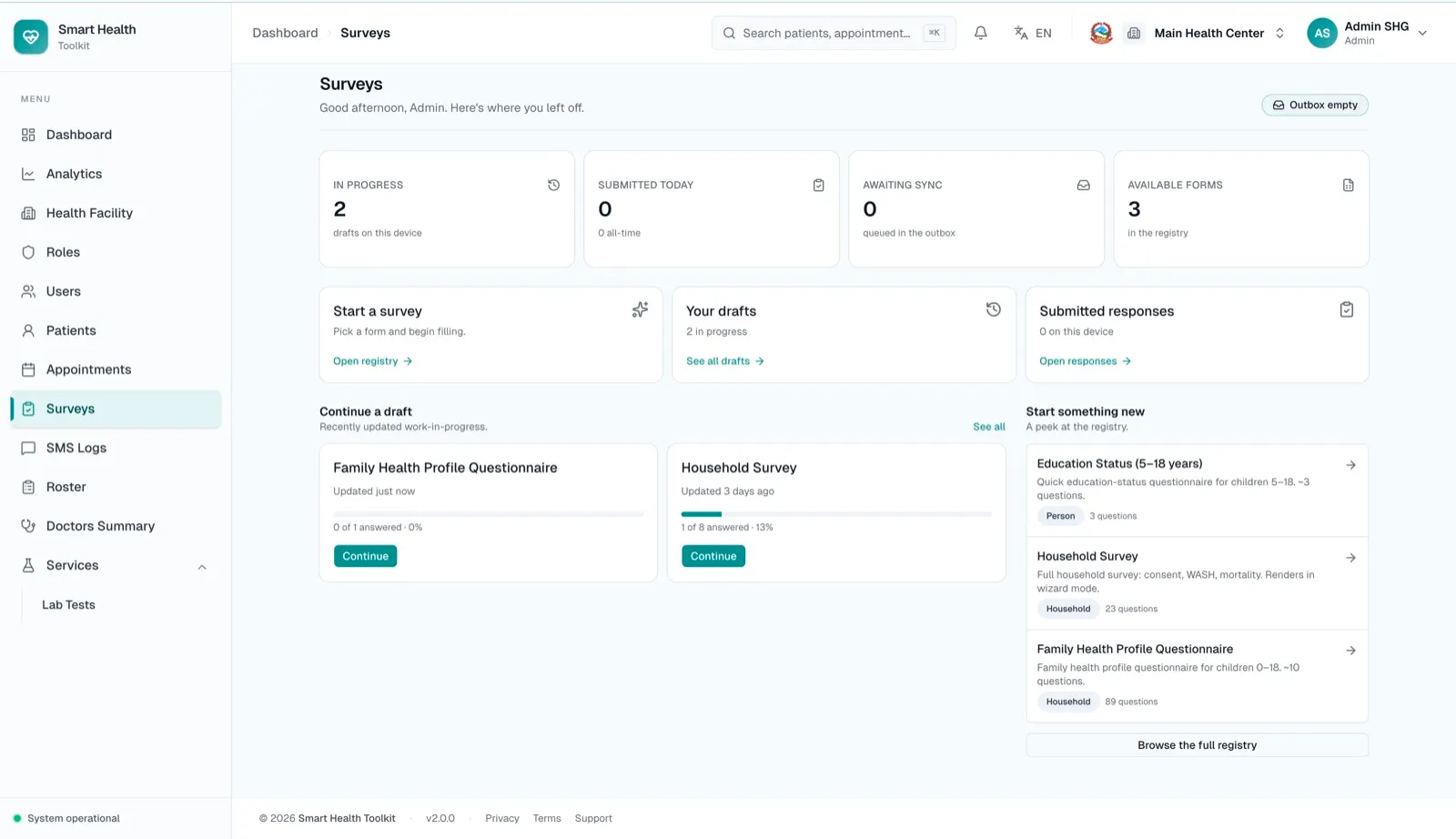The width and height of the screenshot is (1456, 839).
Task: Click Open responses link
Action: (1085, 361)
